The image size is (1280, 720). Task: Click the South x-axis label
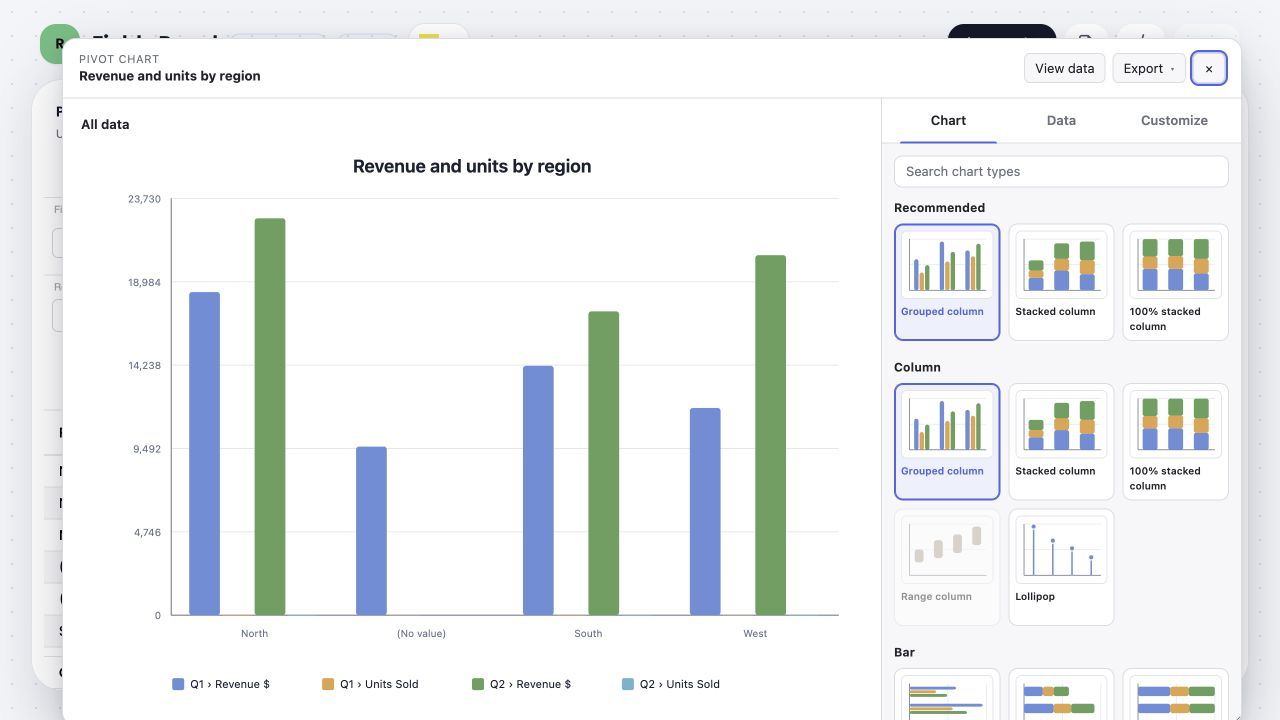(x=588, y=633)
